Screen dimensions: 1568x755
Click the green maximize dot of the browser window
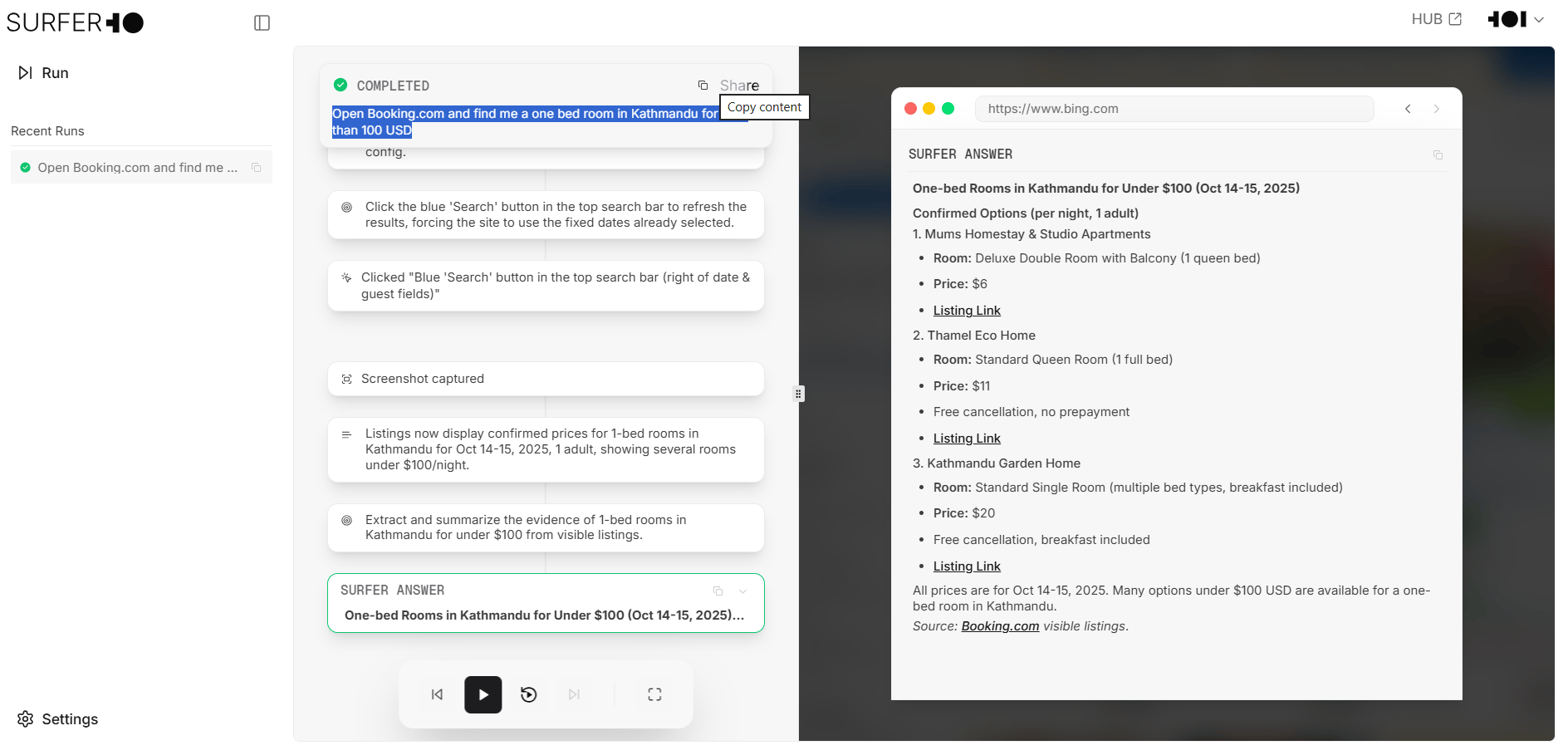pos(948,109)
